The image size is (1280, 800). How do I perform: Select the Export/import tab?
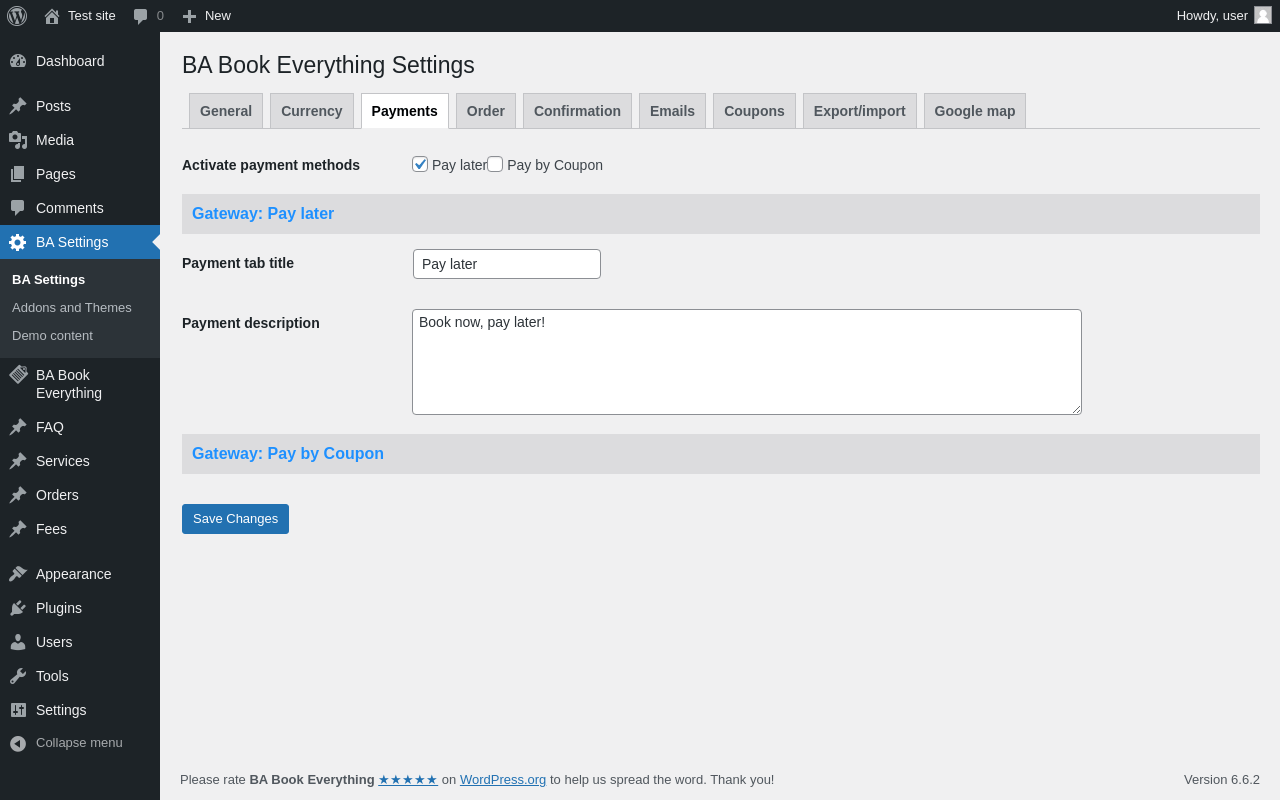[x=860, y=111]
